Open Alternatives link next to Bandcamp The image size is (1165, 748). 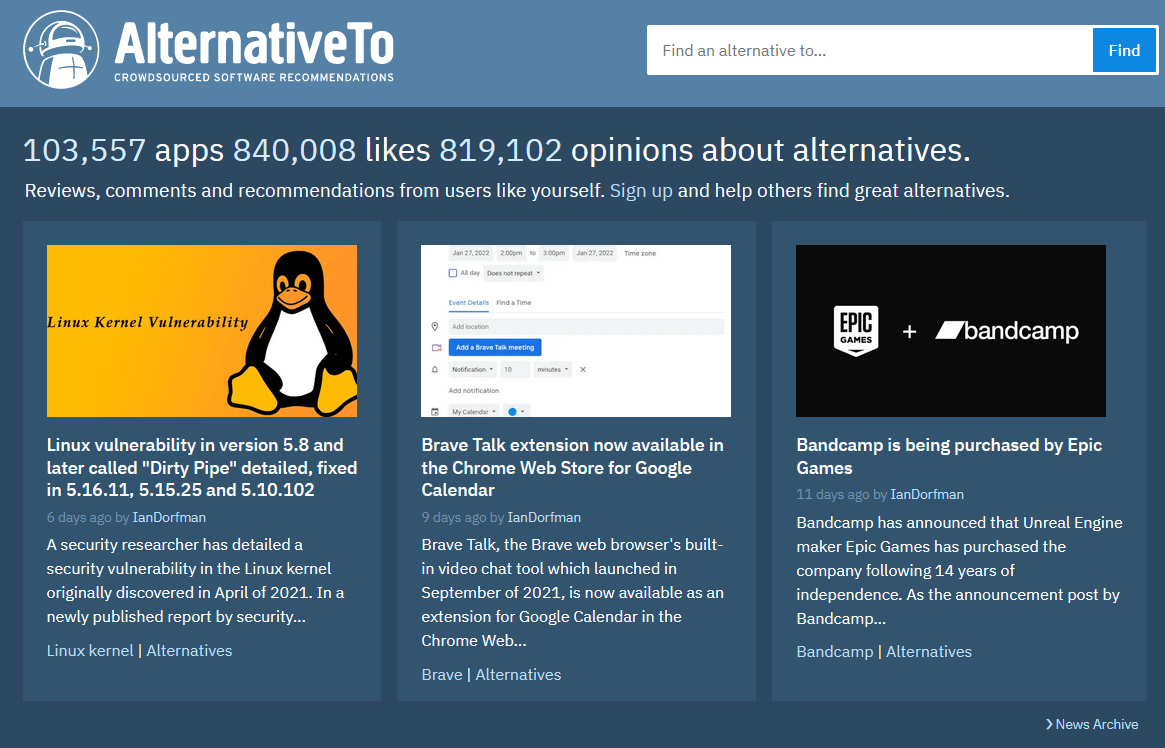tap(929, 651)
